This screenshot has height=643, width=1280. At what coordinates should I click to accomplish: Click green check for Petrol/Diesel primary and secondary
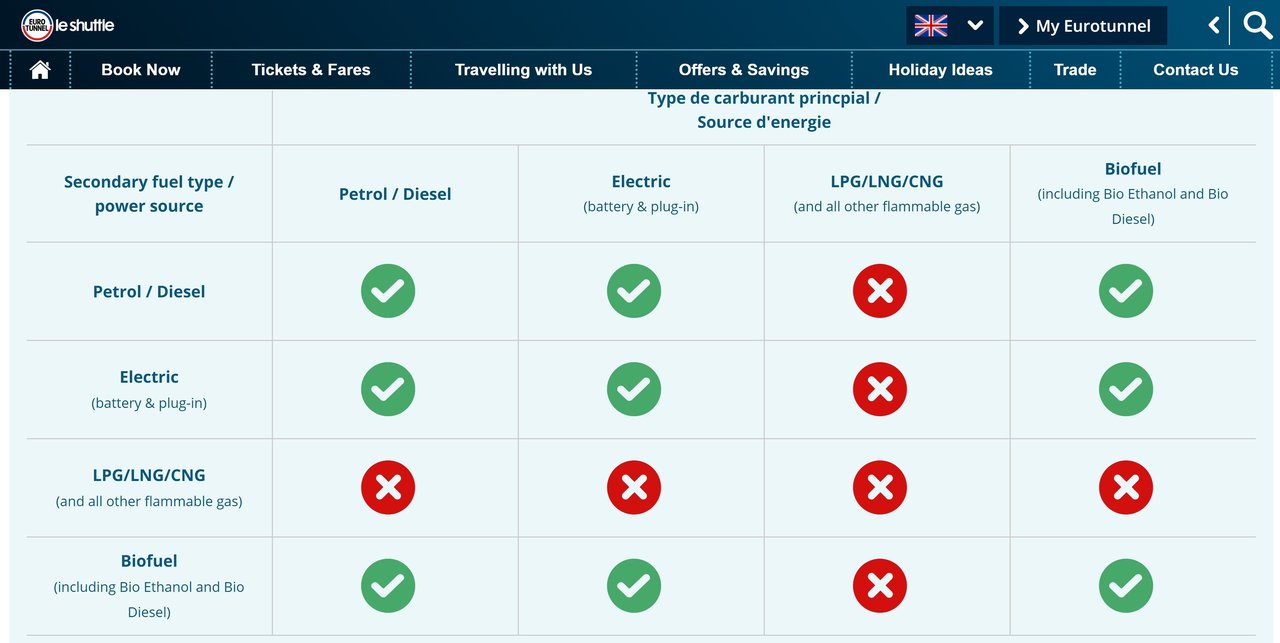point(388,291)
